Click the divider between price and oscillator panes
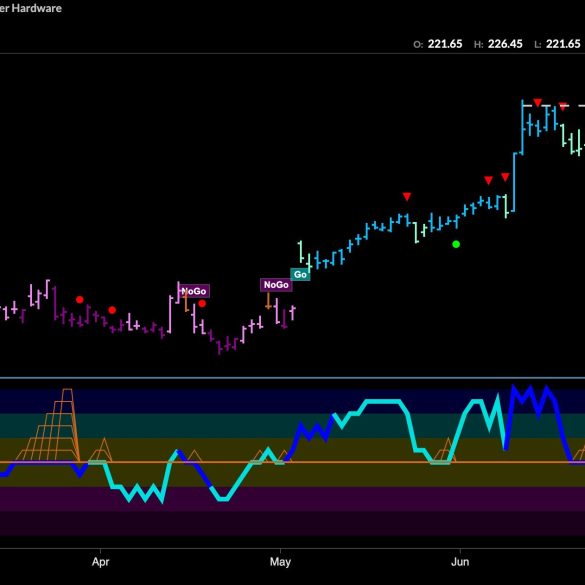This screenshot has width=585, height=585. [292, 378]
